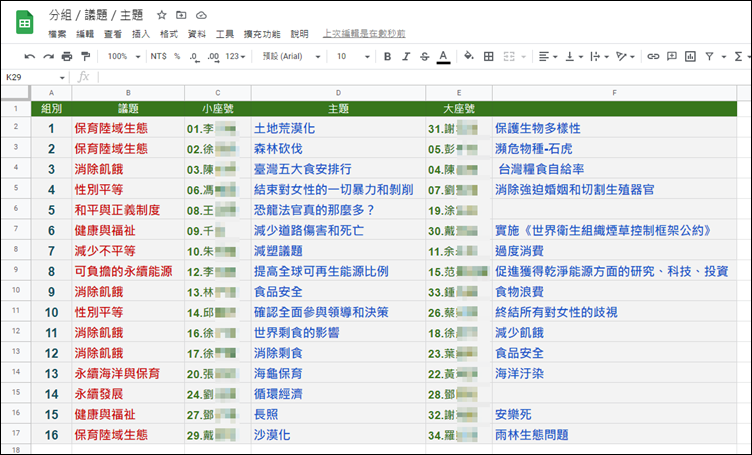Open text rotation dropdown
Image resolution: width=752 pixels, height=455 pixels.
tap(625, 57)
